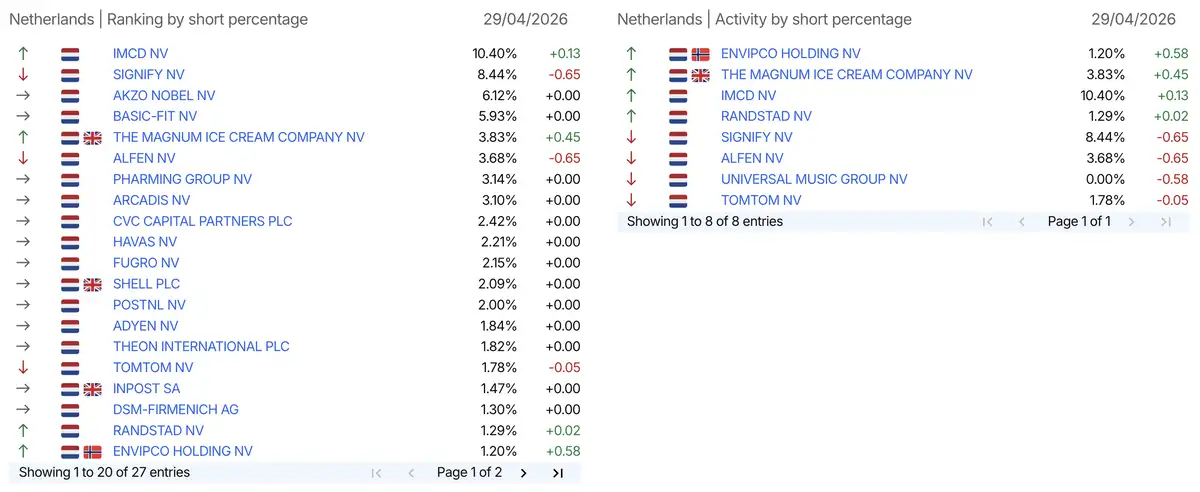Click Showing 1 to 8 of 8 entries

point(705,221)
